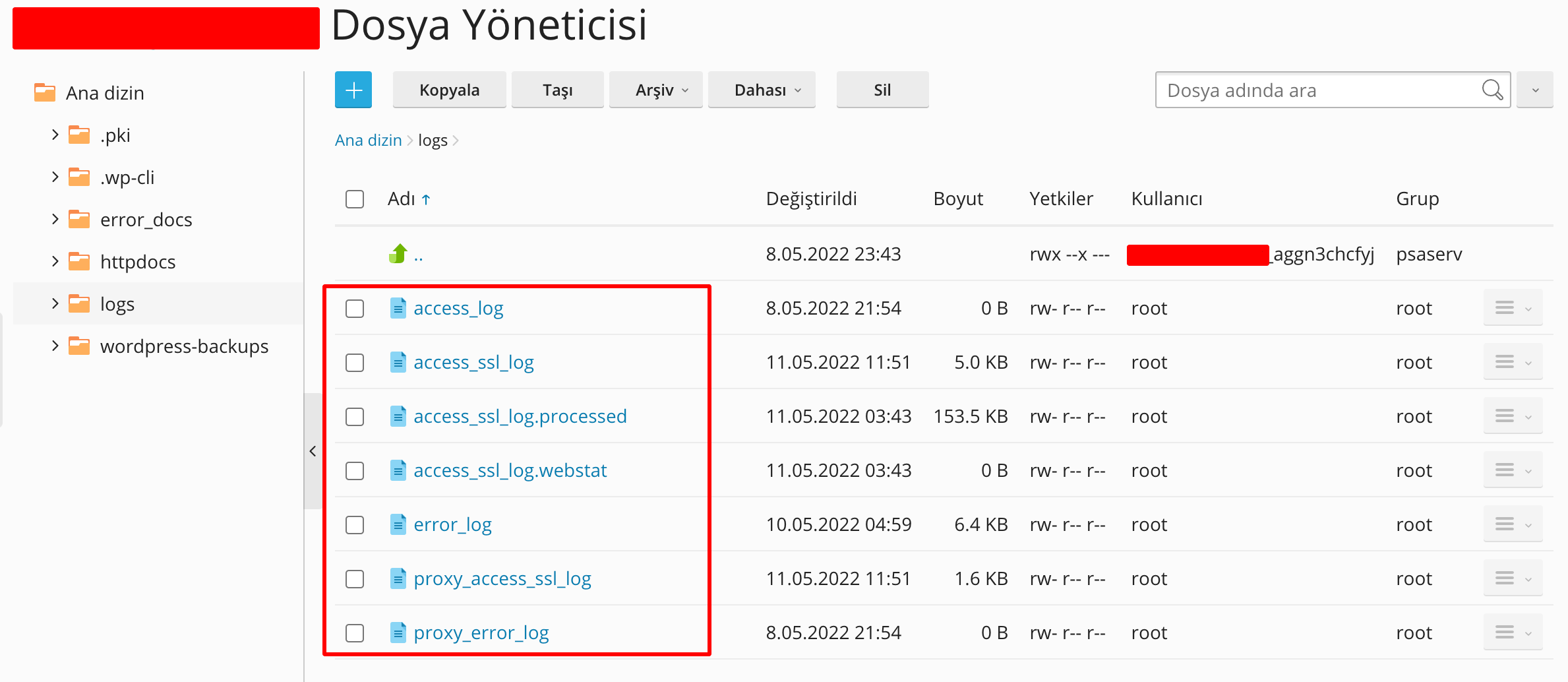Click the wordpress-backups folder icon
1568x682 pixels.
click(79, 346)
